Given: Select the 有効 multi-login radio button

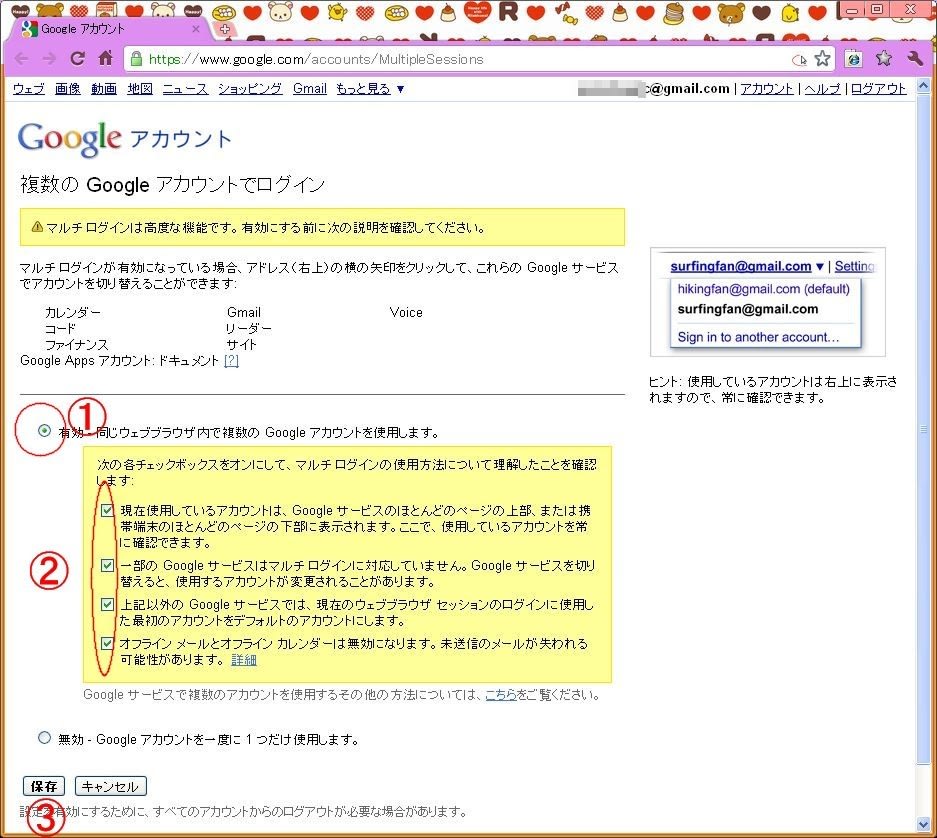Looking at the screenshot, I should pos(43,431).
